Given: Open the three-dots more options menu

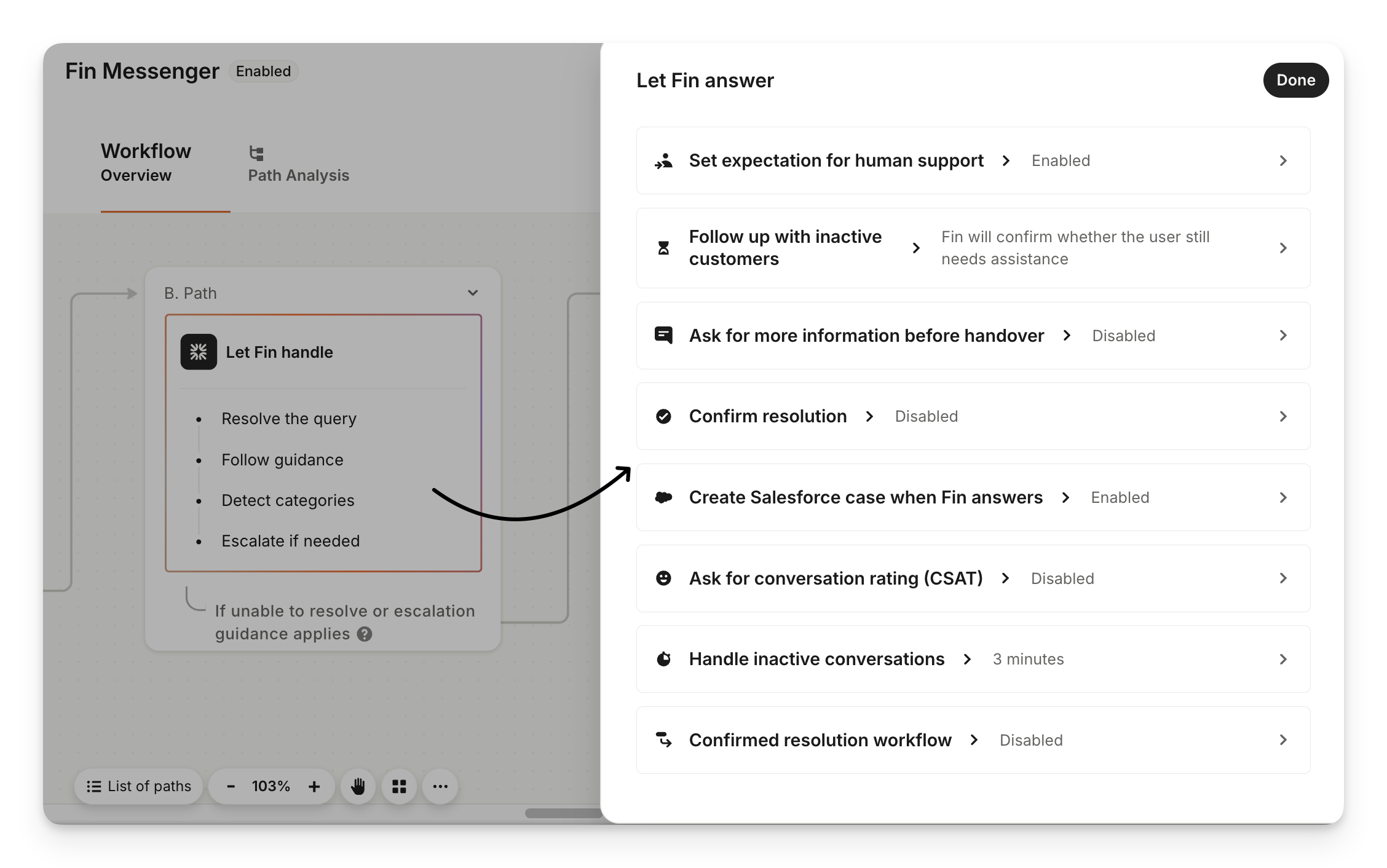Looking at the screenshot, I should click(x=440, y=786).
